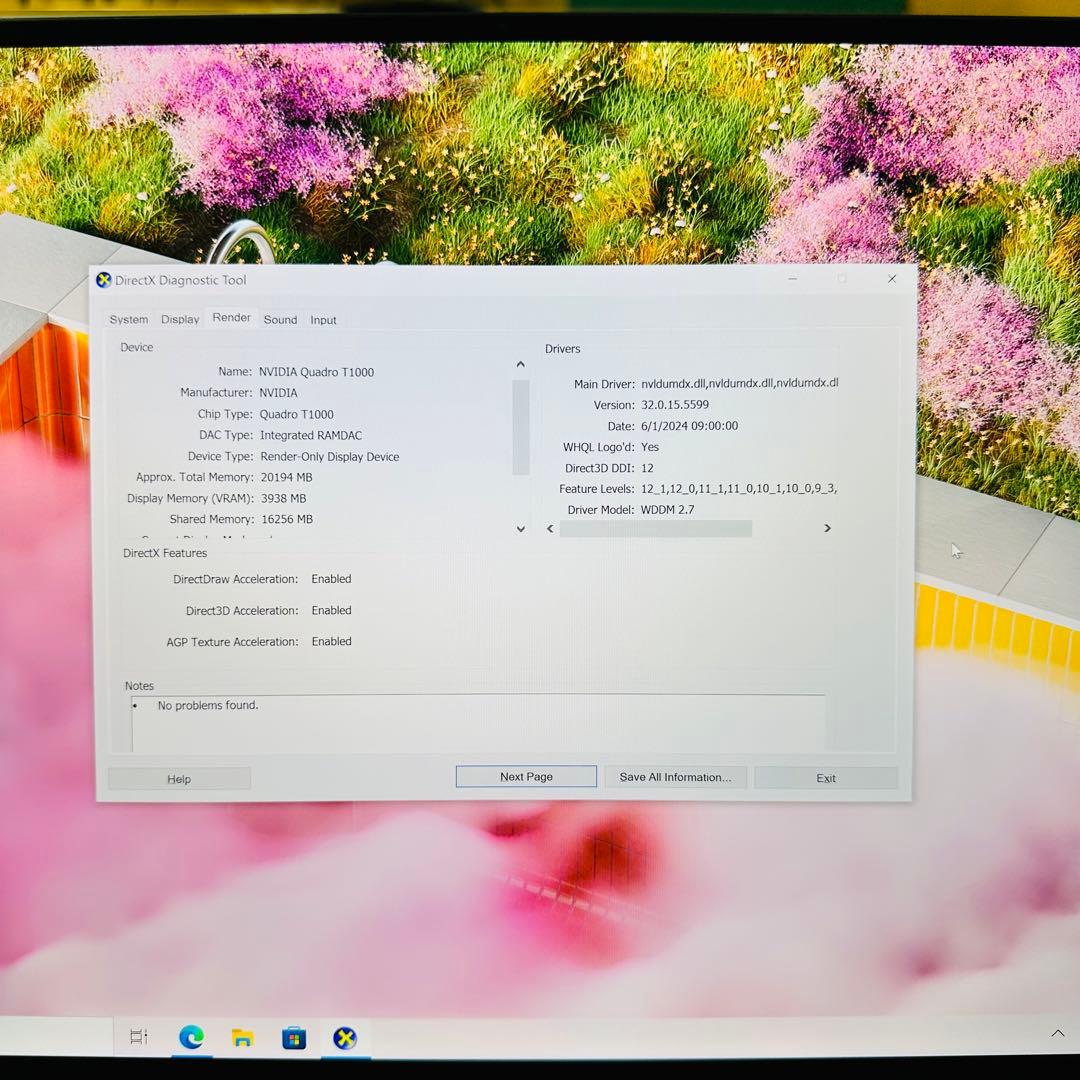
Task: Open Task View on the taskbar
Action: 140,1037
